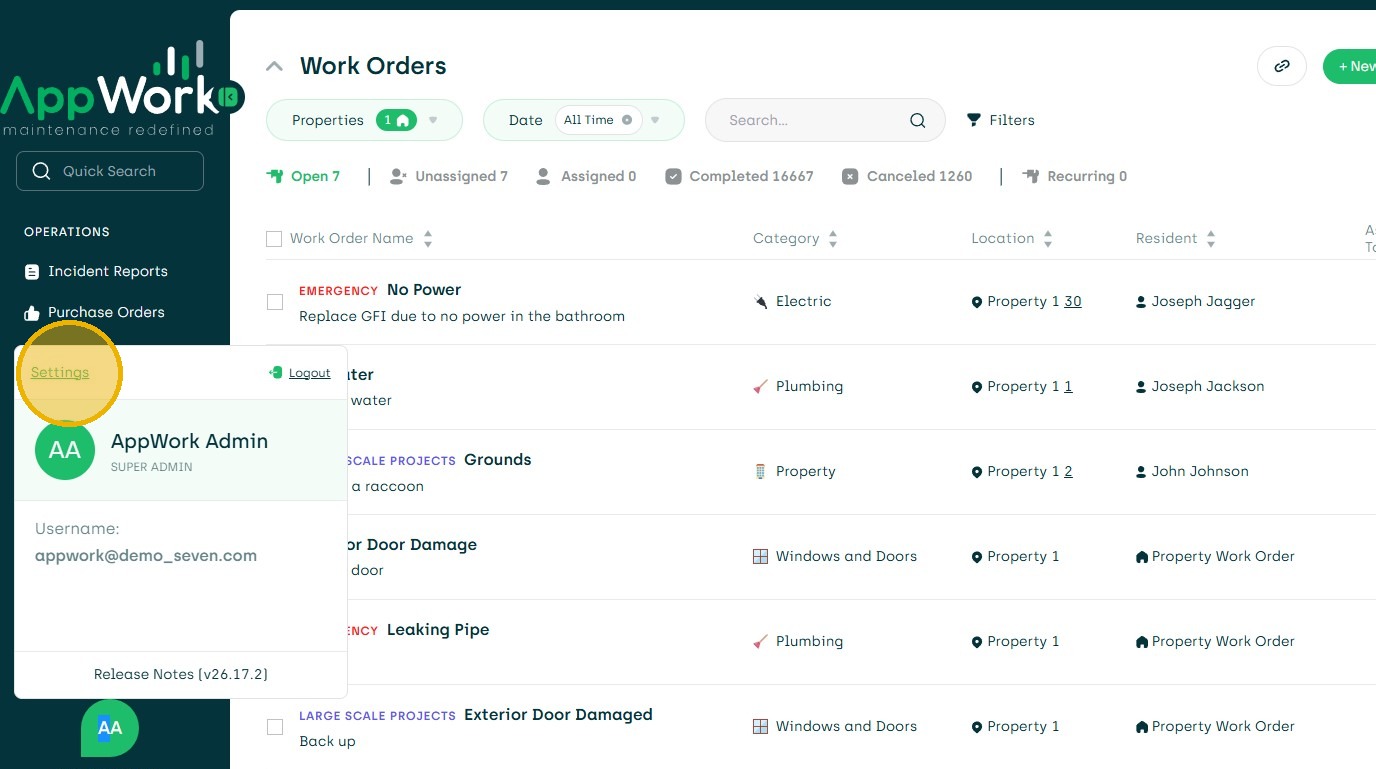Image resolution: width=1376 pixels, height=769 pixels.
Task: Open Incident Reports in the sidebar
Action: tap(108, 272)
